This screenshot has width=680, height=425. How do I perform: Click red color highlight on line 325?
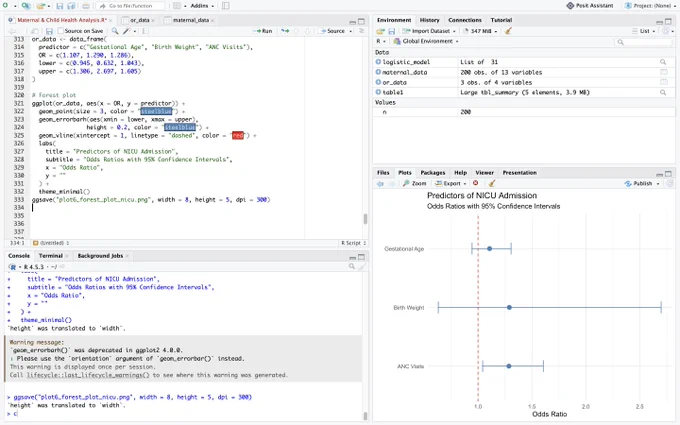[x=238, y=135]
